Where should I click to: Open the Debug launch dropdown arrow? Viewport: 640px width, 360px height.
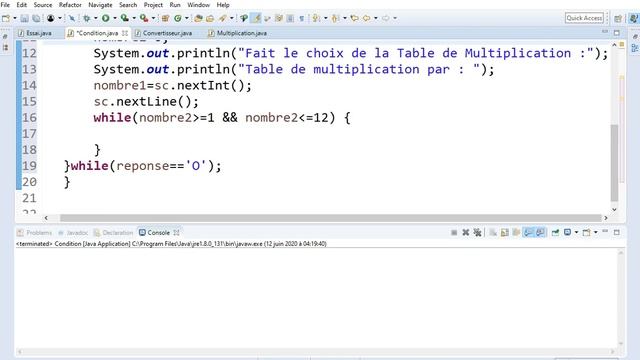(96, 18)
